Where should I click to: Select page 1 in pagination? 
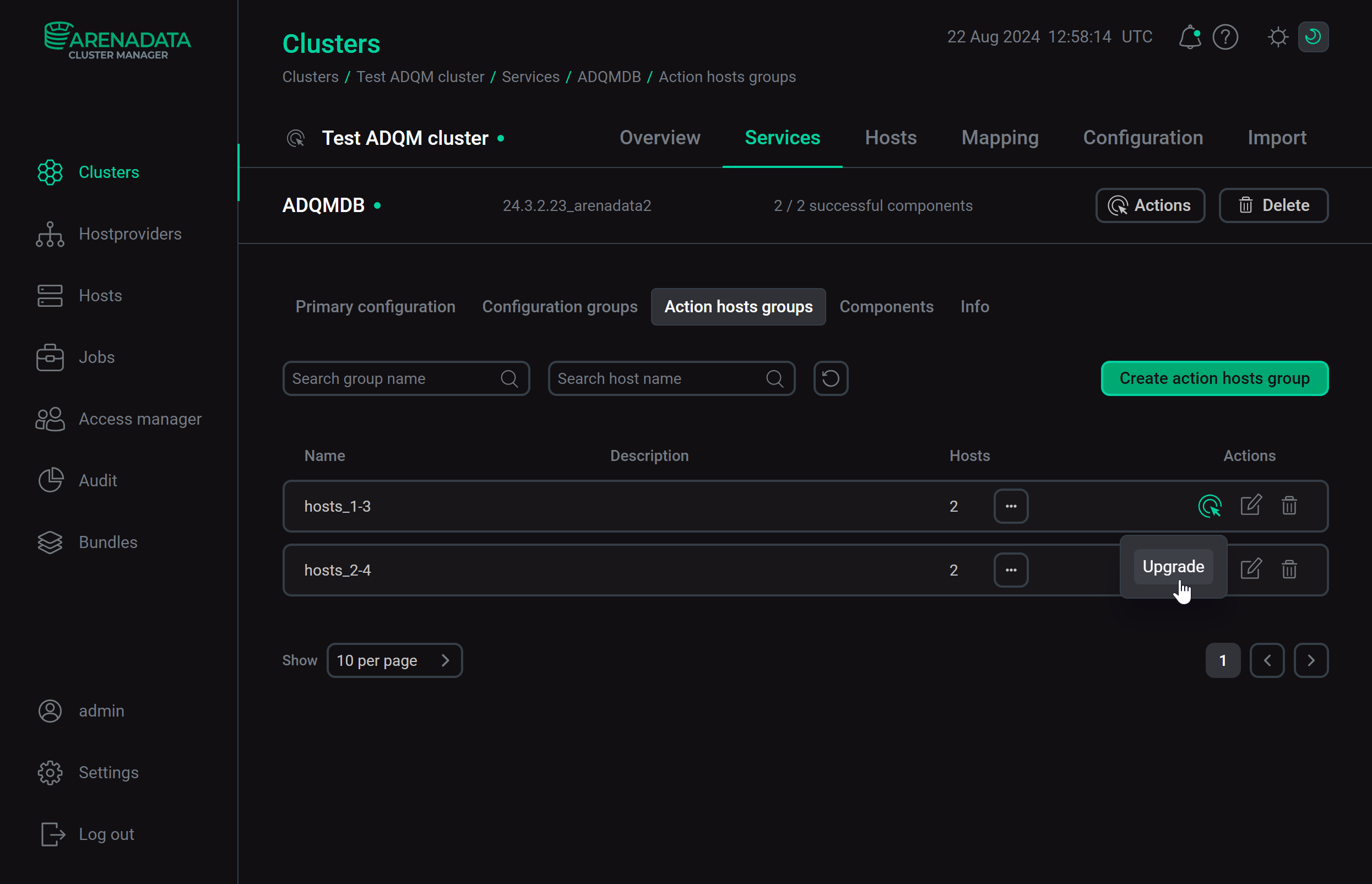[x=1223, y=661]
